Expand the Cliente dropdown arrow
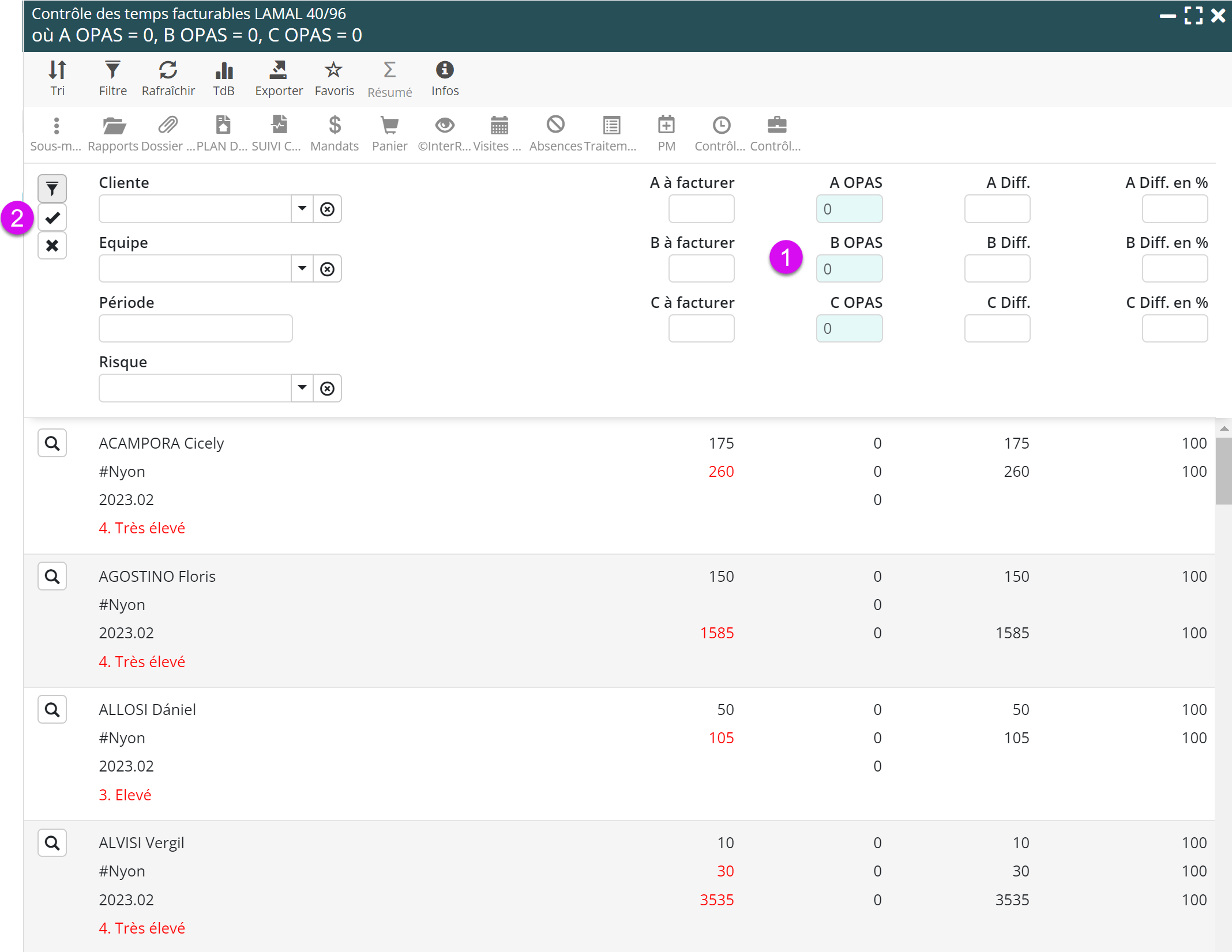The image size is (1232, 952). click(x=302, y=208)
